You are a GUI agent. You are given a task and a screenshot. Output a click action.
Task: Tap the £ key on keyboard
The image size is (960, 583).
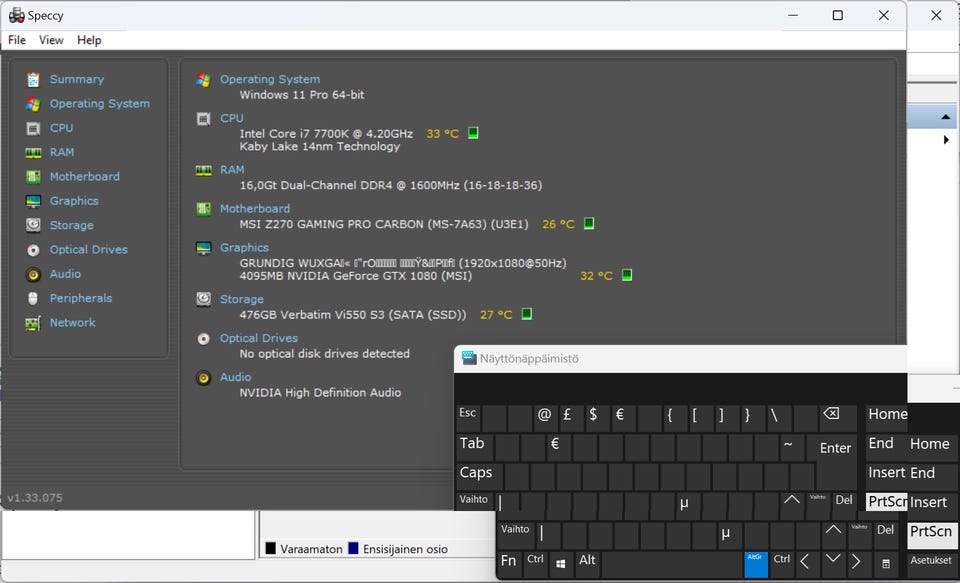tap(568, 418)
